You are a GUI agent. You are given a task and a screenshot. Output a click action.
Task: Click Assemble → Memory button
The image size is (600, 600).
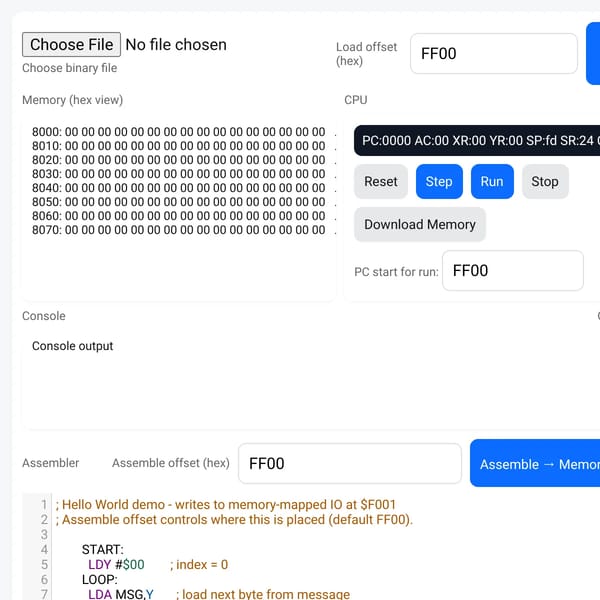(x=536, y=463)
